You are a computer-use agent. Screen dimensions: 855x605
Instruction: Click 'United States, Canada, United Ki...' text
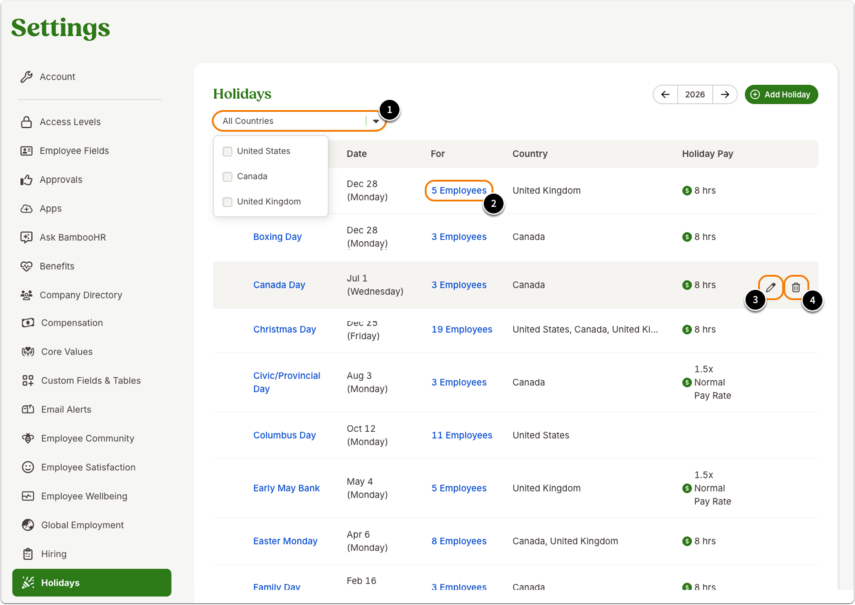pyautogui.click(x=585, y=330)
